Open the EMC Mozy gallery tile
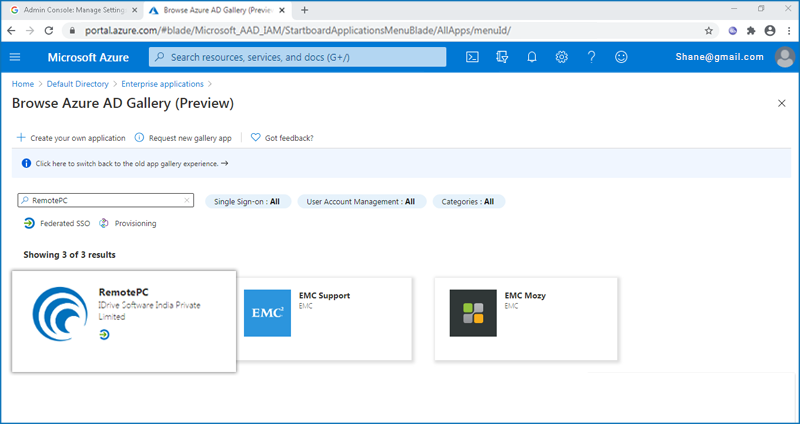The height and width of the screenshot is (424, 800). tap(526, 318)
